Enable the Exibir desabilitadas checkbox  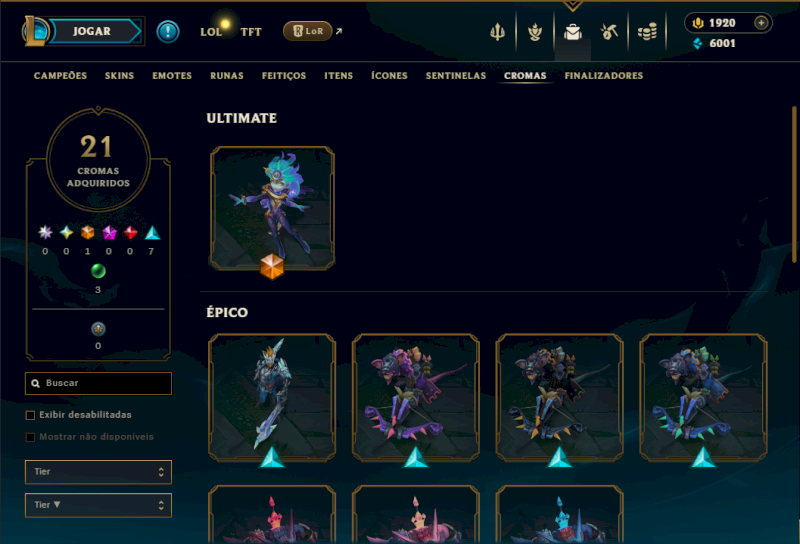pyautogui.click(x=30, y=415)
